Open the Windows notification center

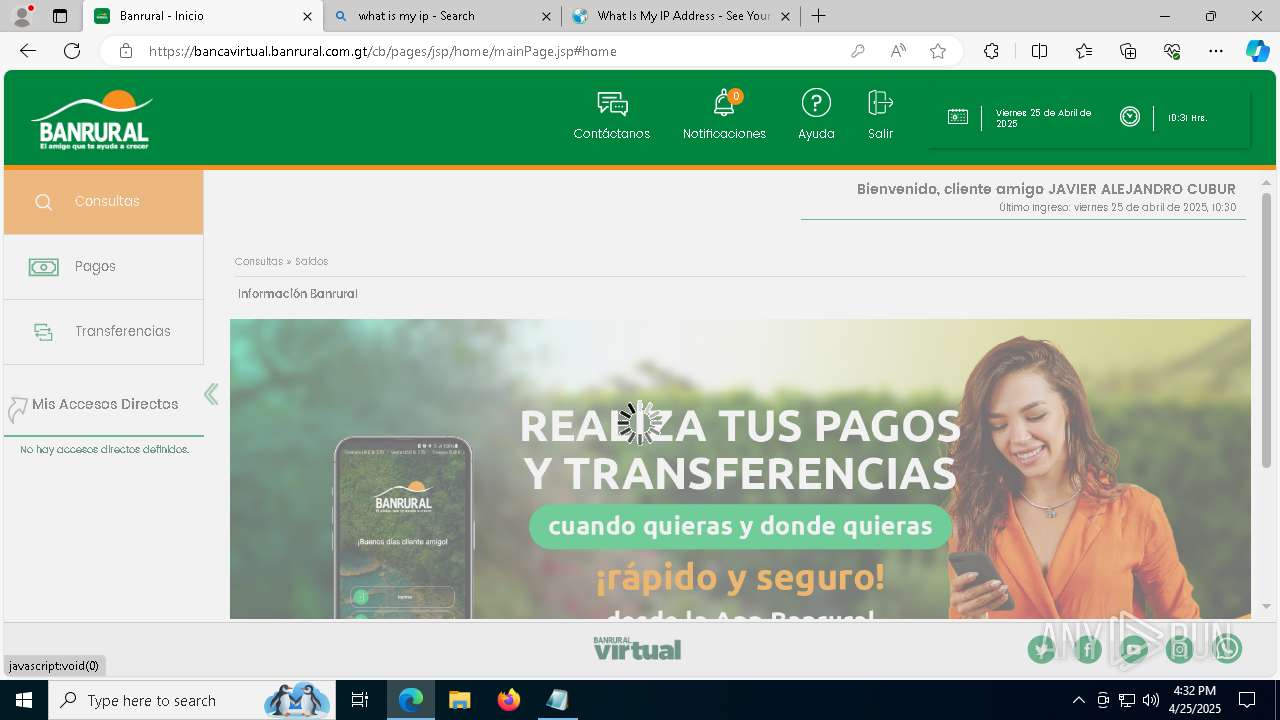(x=1247, y=700)
